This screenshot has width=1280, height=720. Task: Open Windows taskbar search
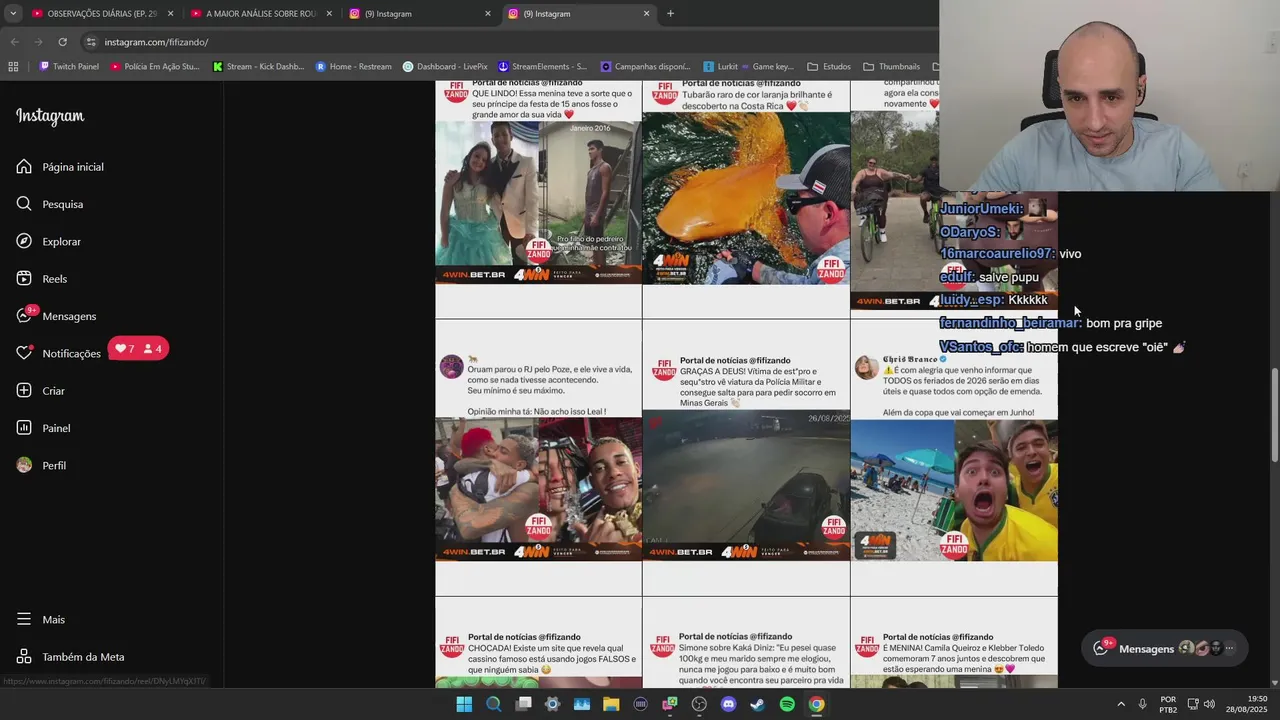[x=493, y=704]
